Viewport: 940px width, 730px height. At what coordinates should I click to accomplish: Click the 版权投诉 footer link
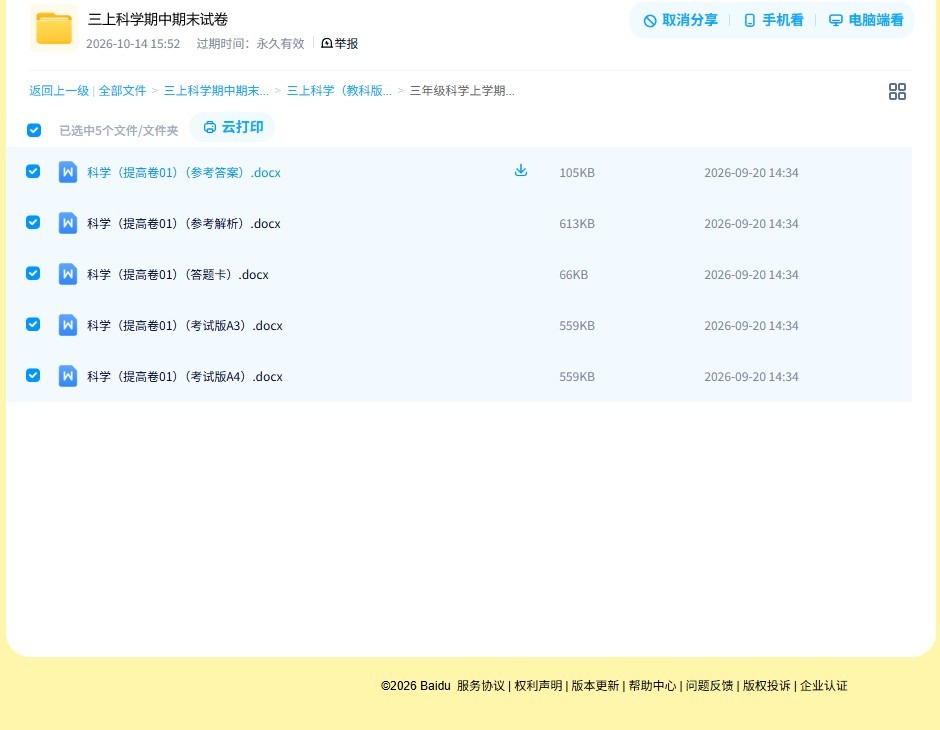click(766, 686)
